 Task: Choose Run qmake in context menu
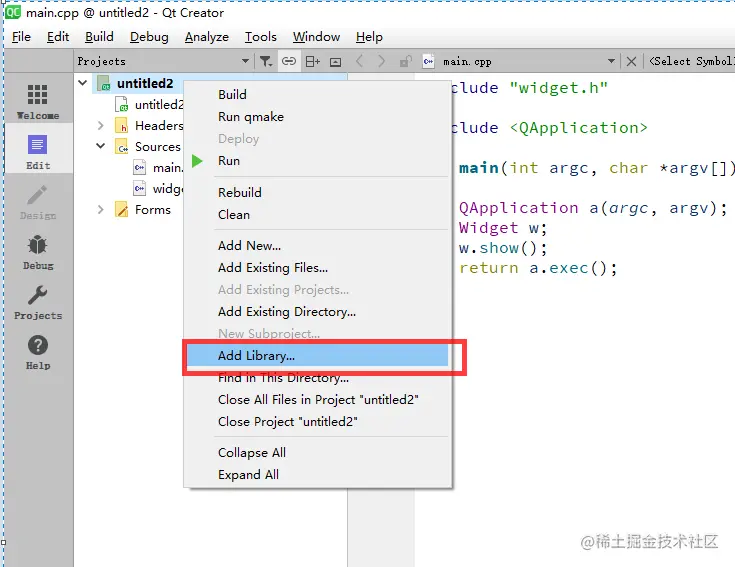(x=317, y=117)
